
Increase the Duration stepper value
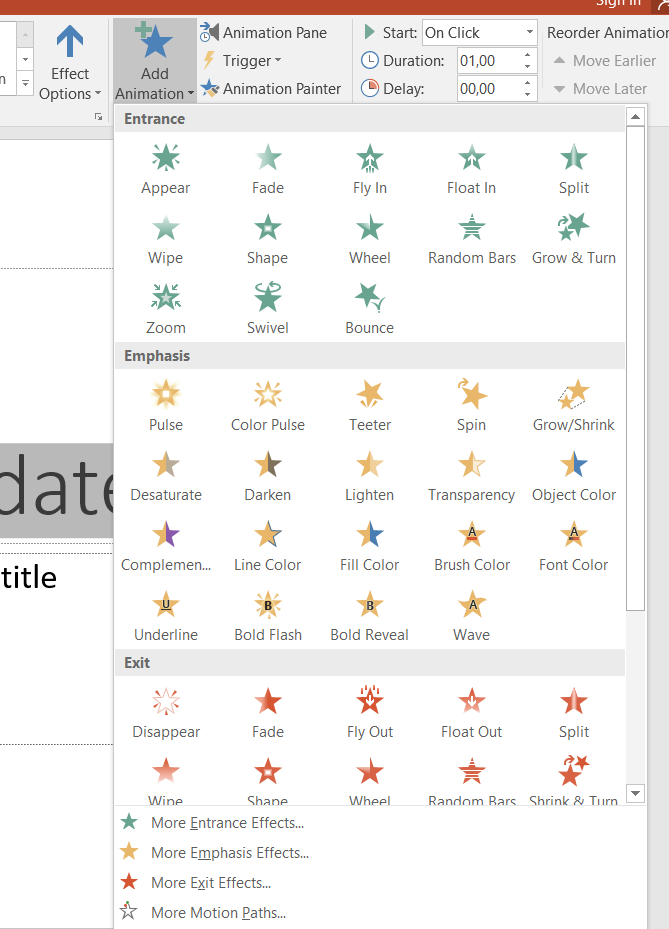click(x=528, y=55)
